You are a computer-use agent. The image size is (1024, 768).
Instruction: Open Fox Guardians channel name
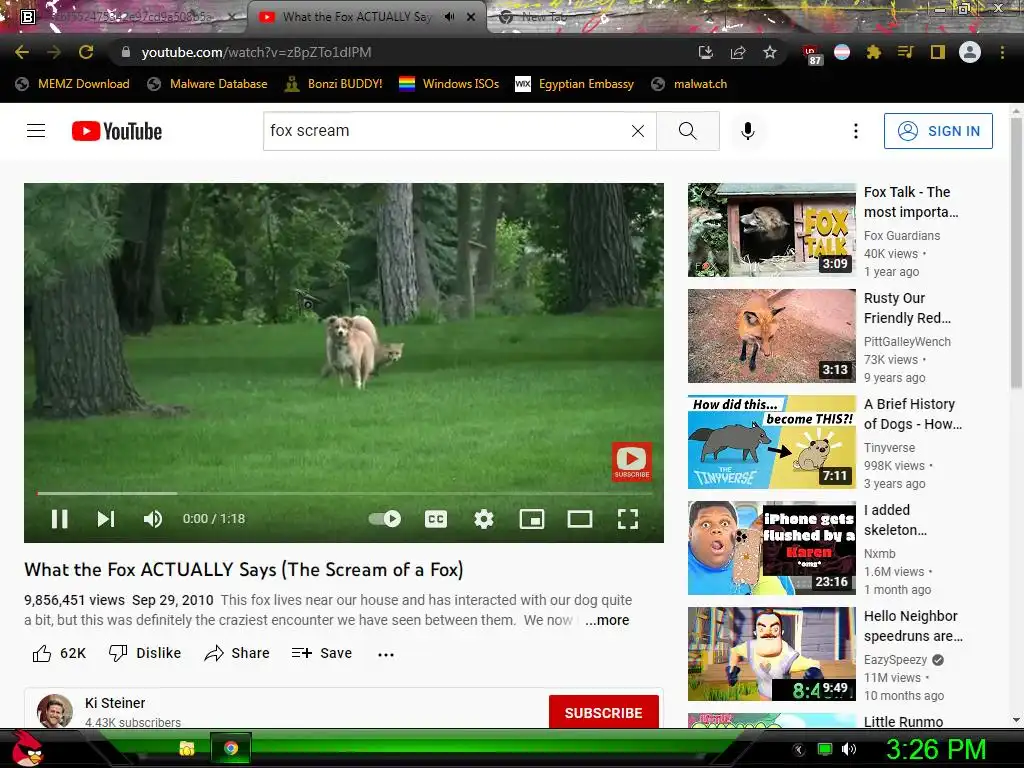pyautogui.click(x=901, y=236)
